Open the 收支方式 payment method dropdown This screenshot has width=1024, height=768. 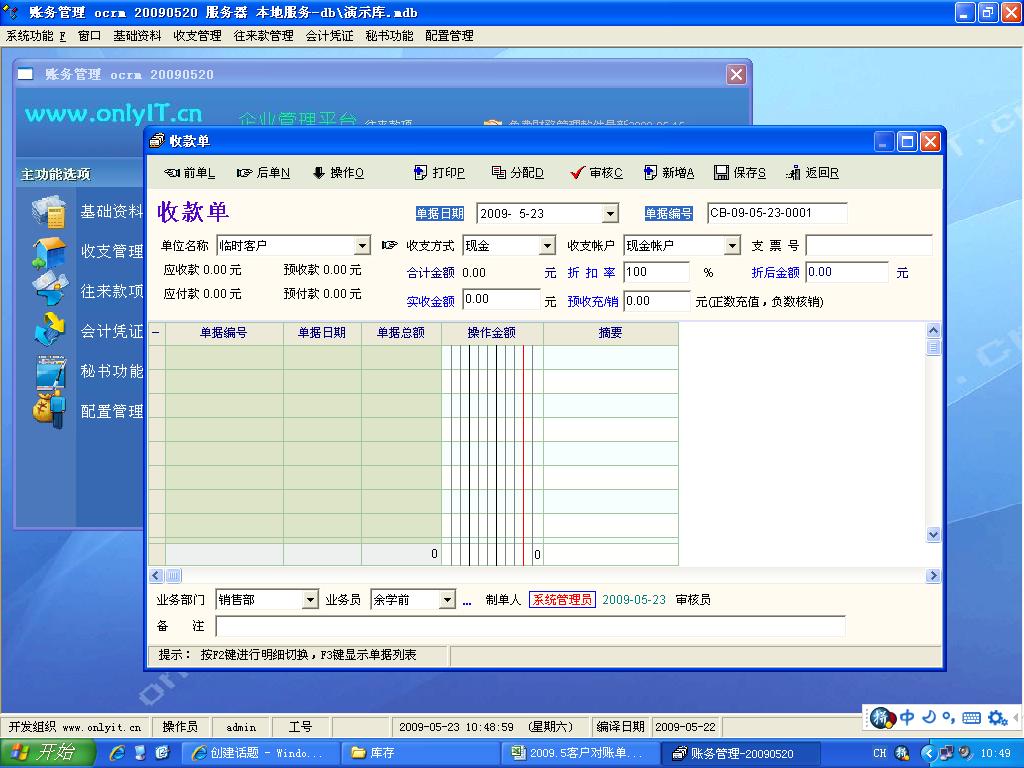547,246
